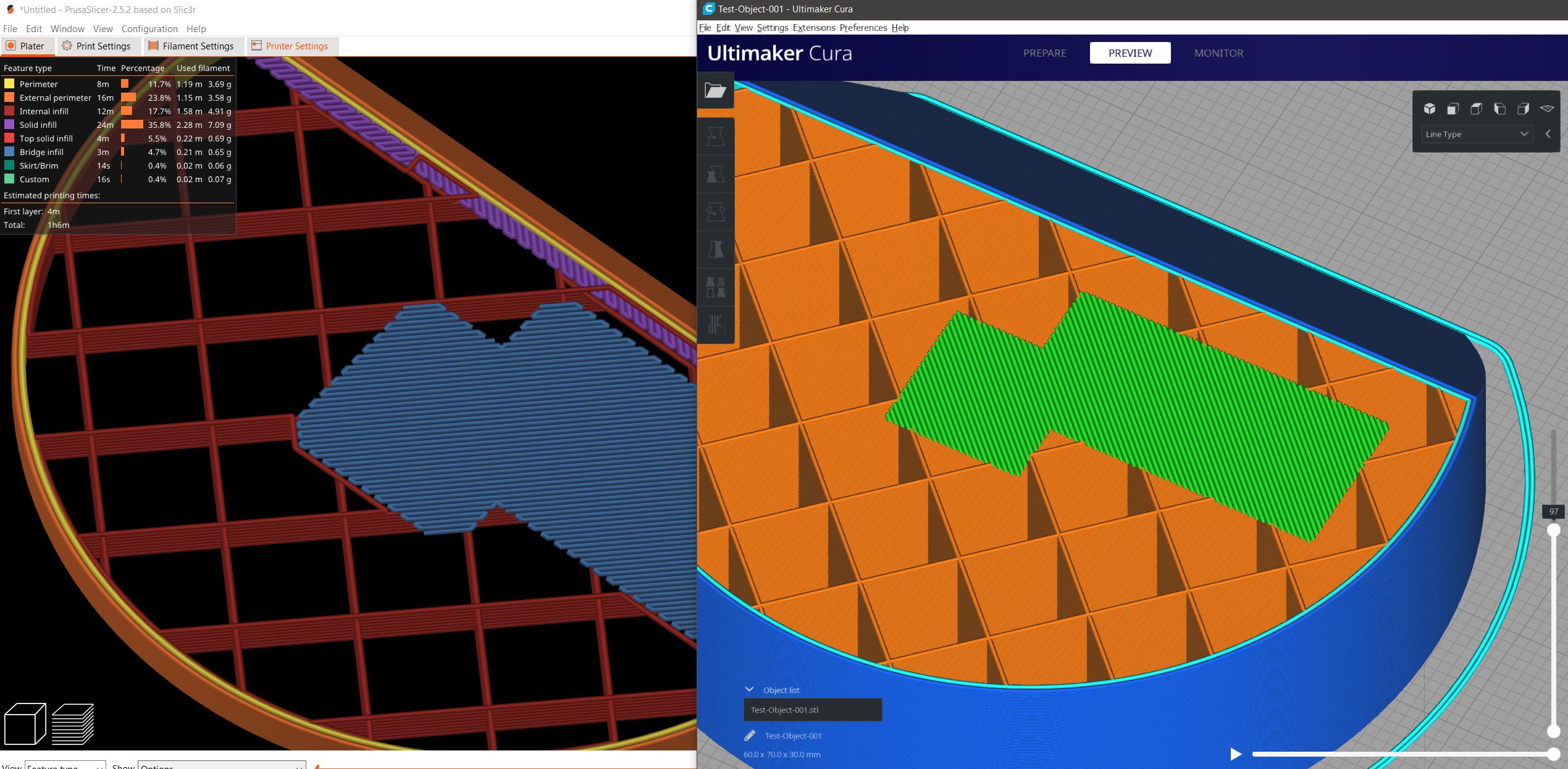Open PrusaSlicer Show Options dropdown
This screenshot has width=1568, height=769.
[x=222, y=767]
